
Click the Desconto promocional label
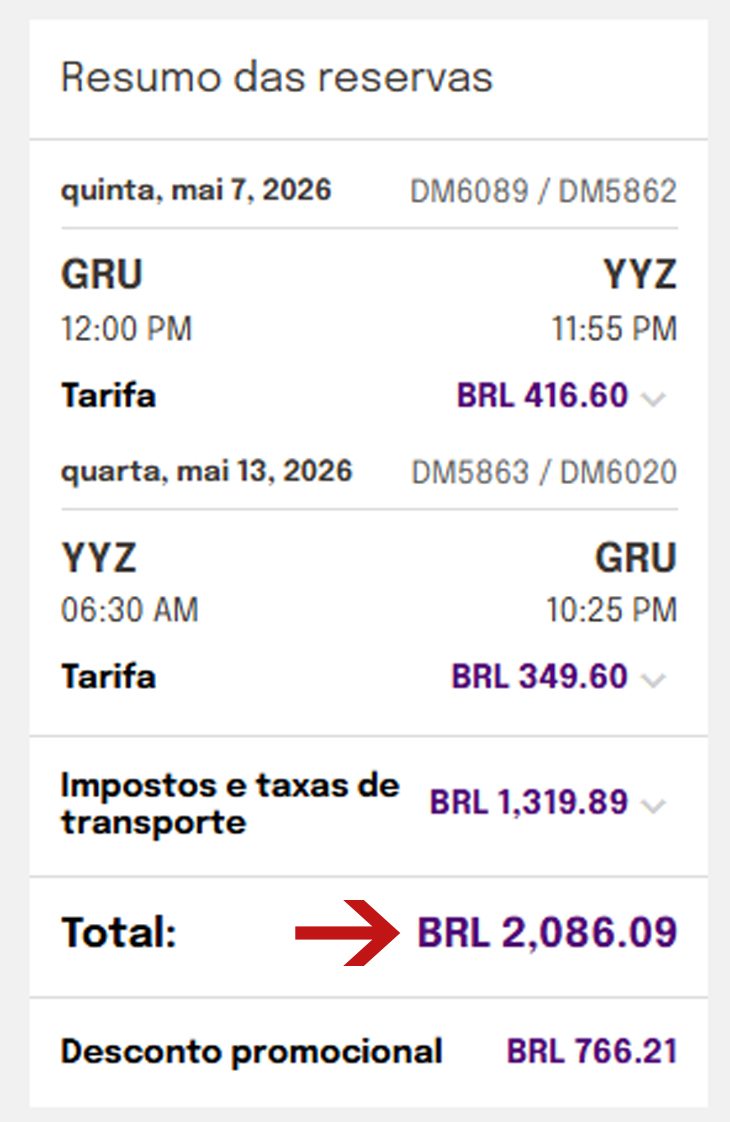coord(252,1052)
